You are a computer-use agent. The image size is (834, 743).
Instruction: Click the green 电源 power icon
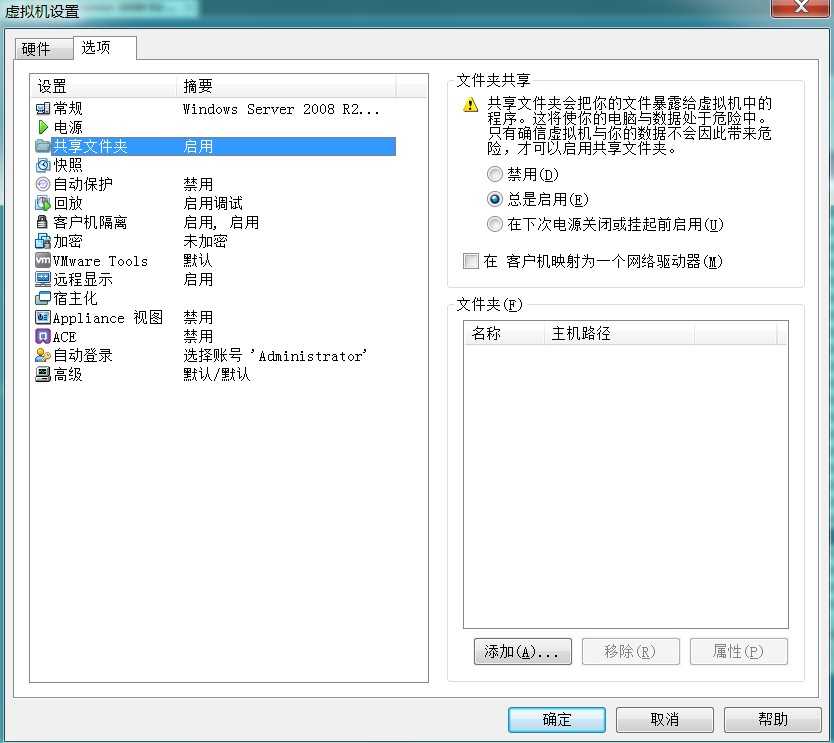tap(43, 127)
